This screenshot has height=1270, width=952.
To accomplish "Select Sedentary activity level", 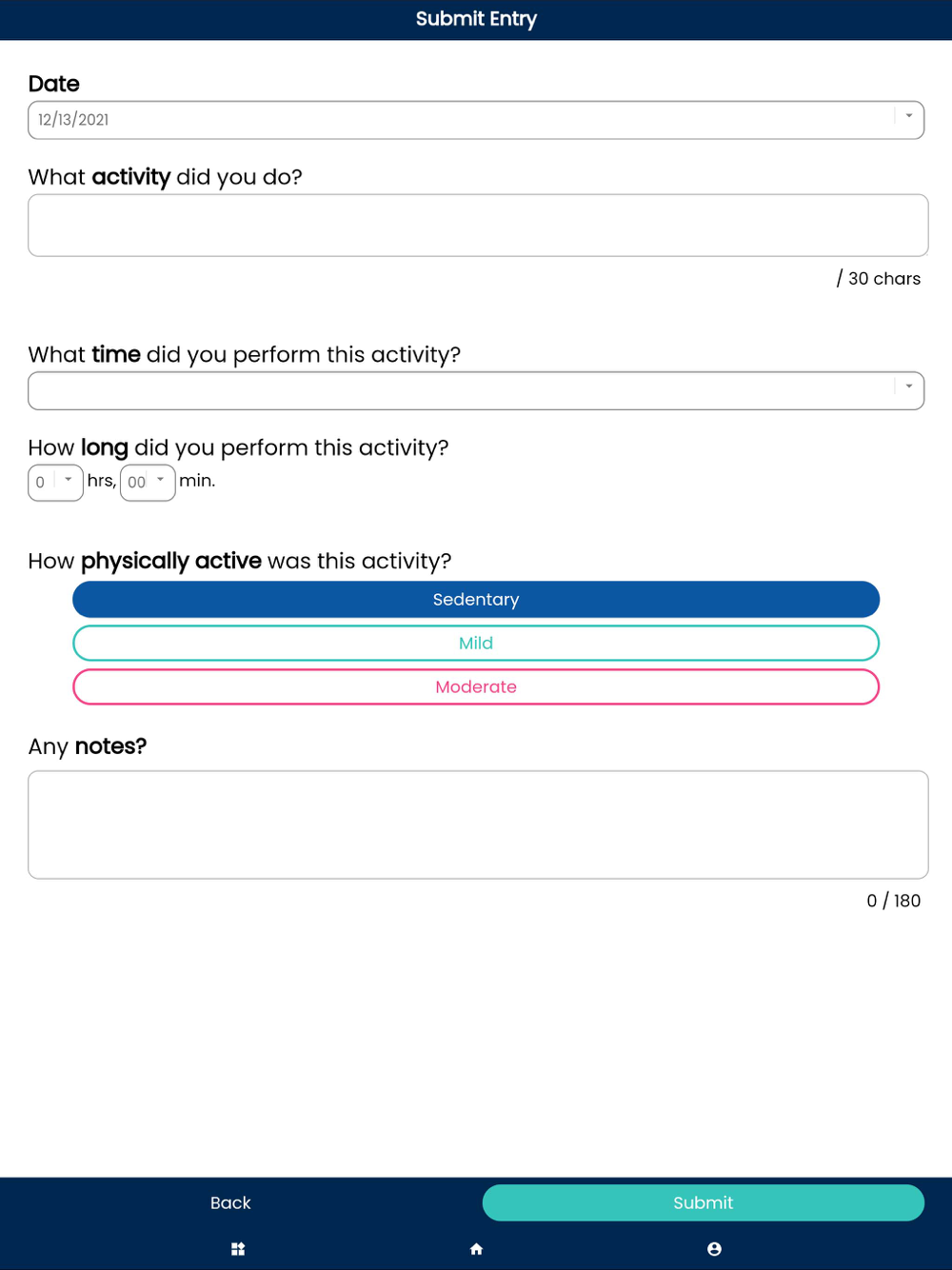I will tap(476, 600).
